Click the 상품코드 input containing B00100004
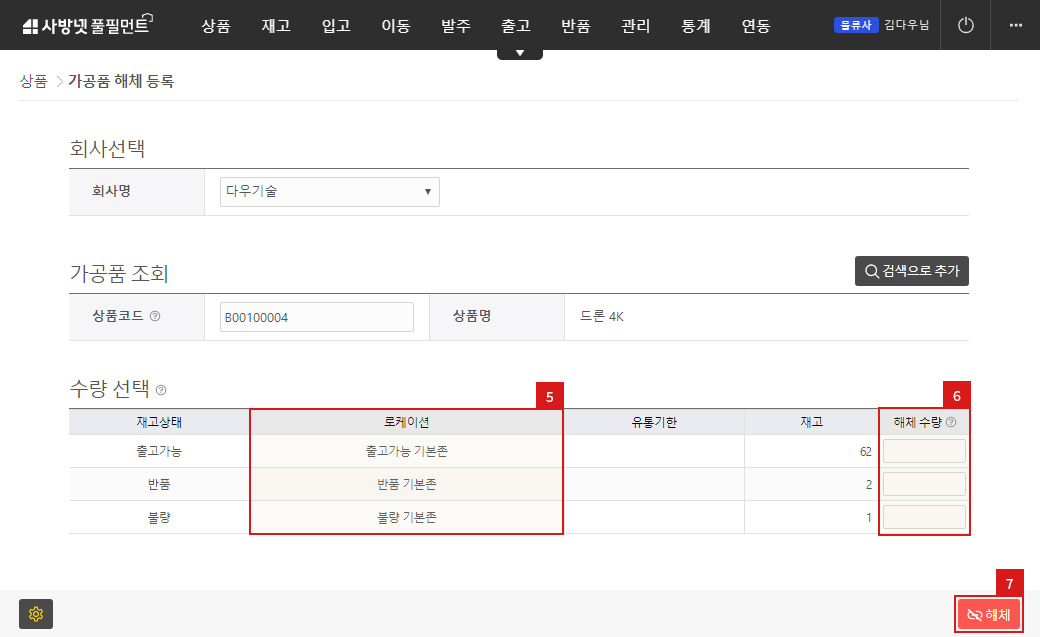The height and width of the screenshot is (637, 1040). tap(316, 316)
